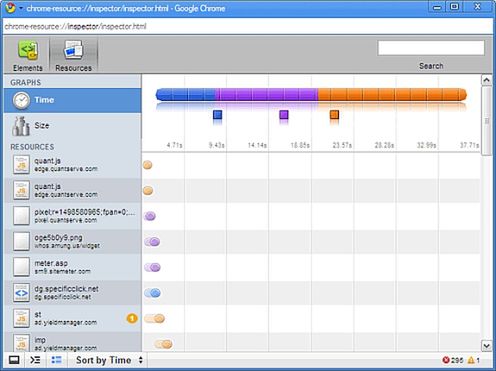Dock the inspector to main window
Viewport: 496px width, 371px height.
[14, 360]
